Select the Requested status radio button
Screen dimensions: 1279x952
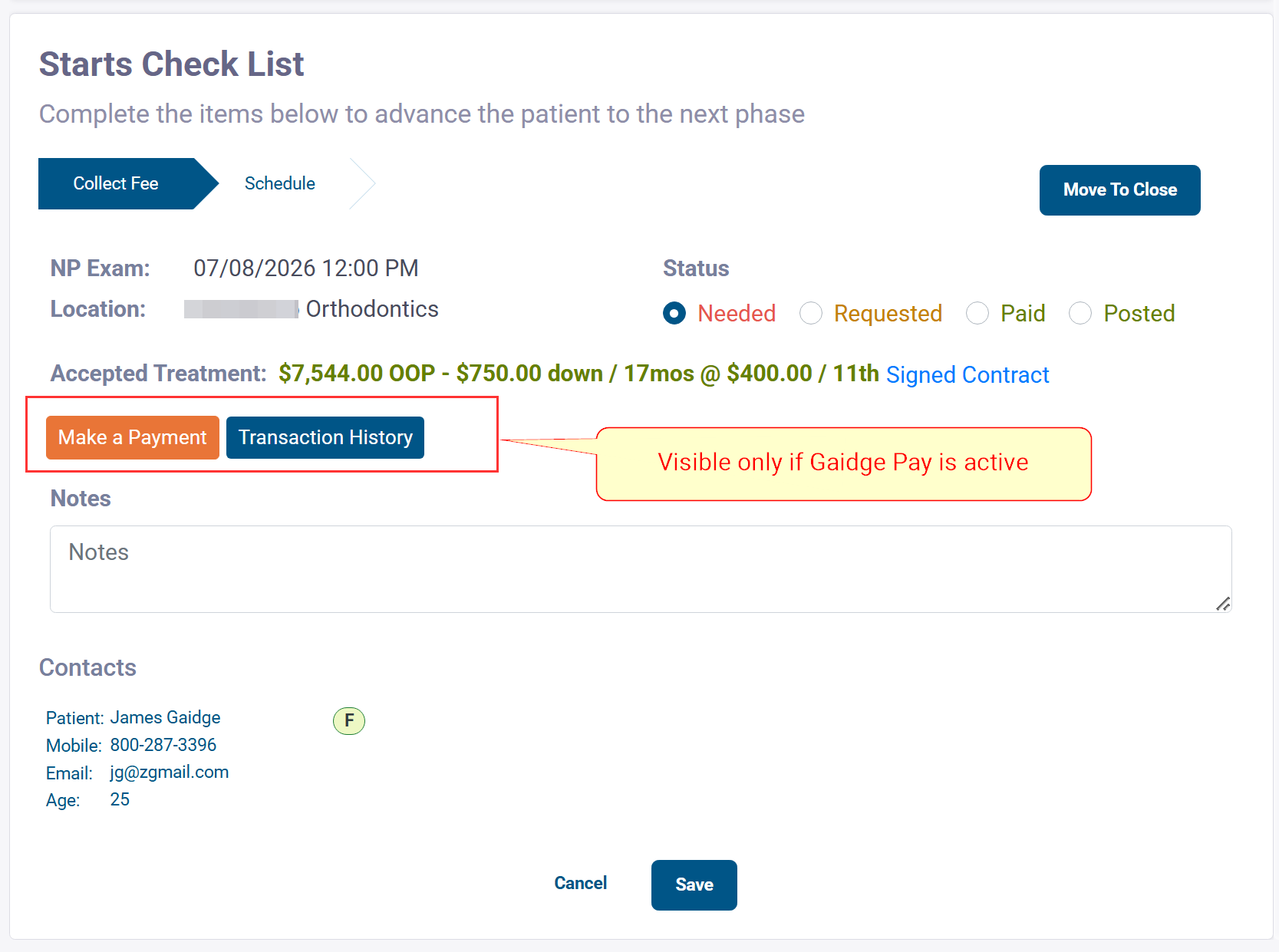click(811, 313)
